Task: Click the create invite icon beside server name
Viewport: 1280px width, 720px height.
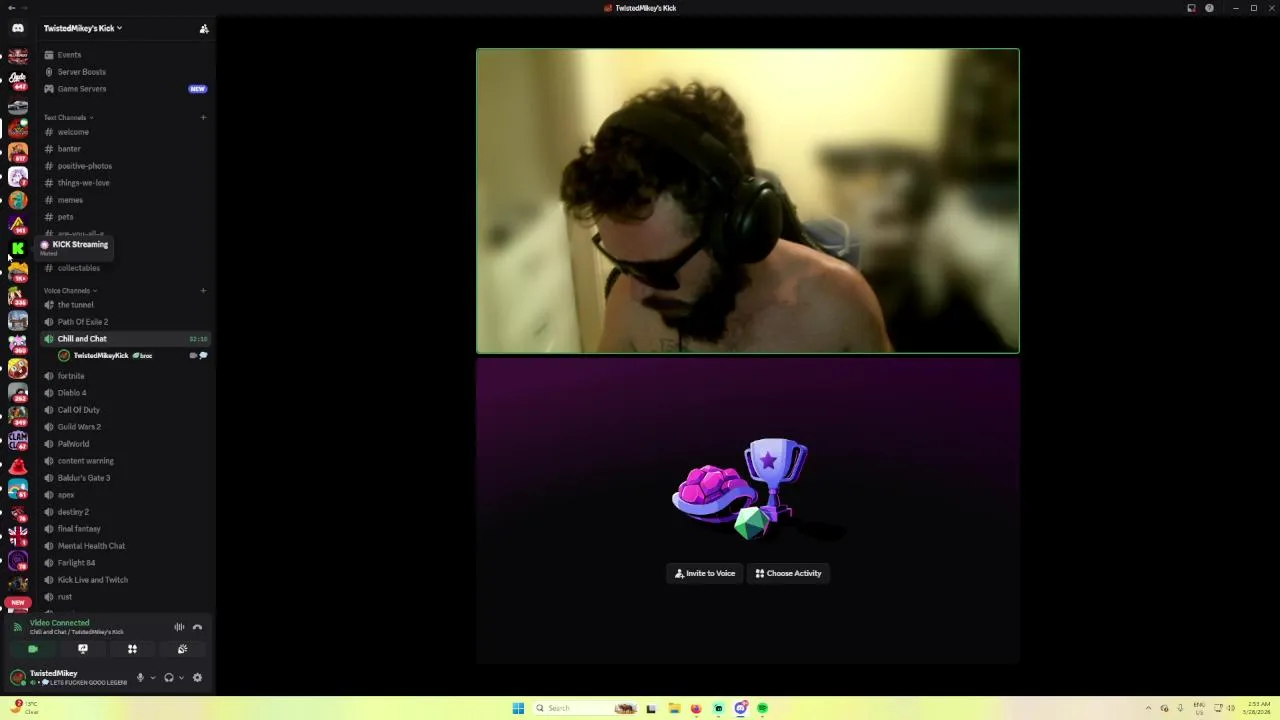Action: (204, 28)
